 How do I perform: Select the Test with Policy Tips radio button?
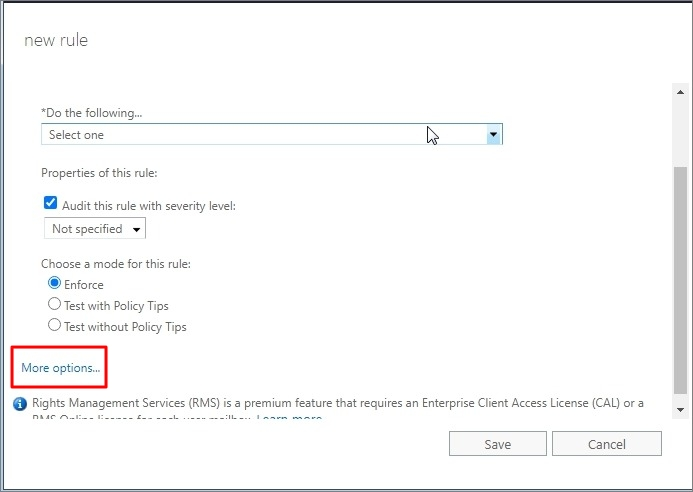[x=54, y=304]
